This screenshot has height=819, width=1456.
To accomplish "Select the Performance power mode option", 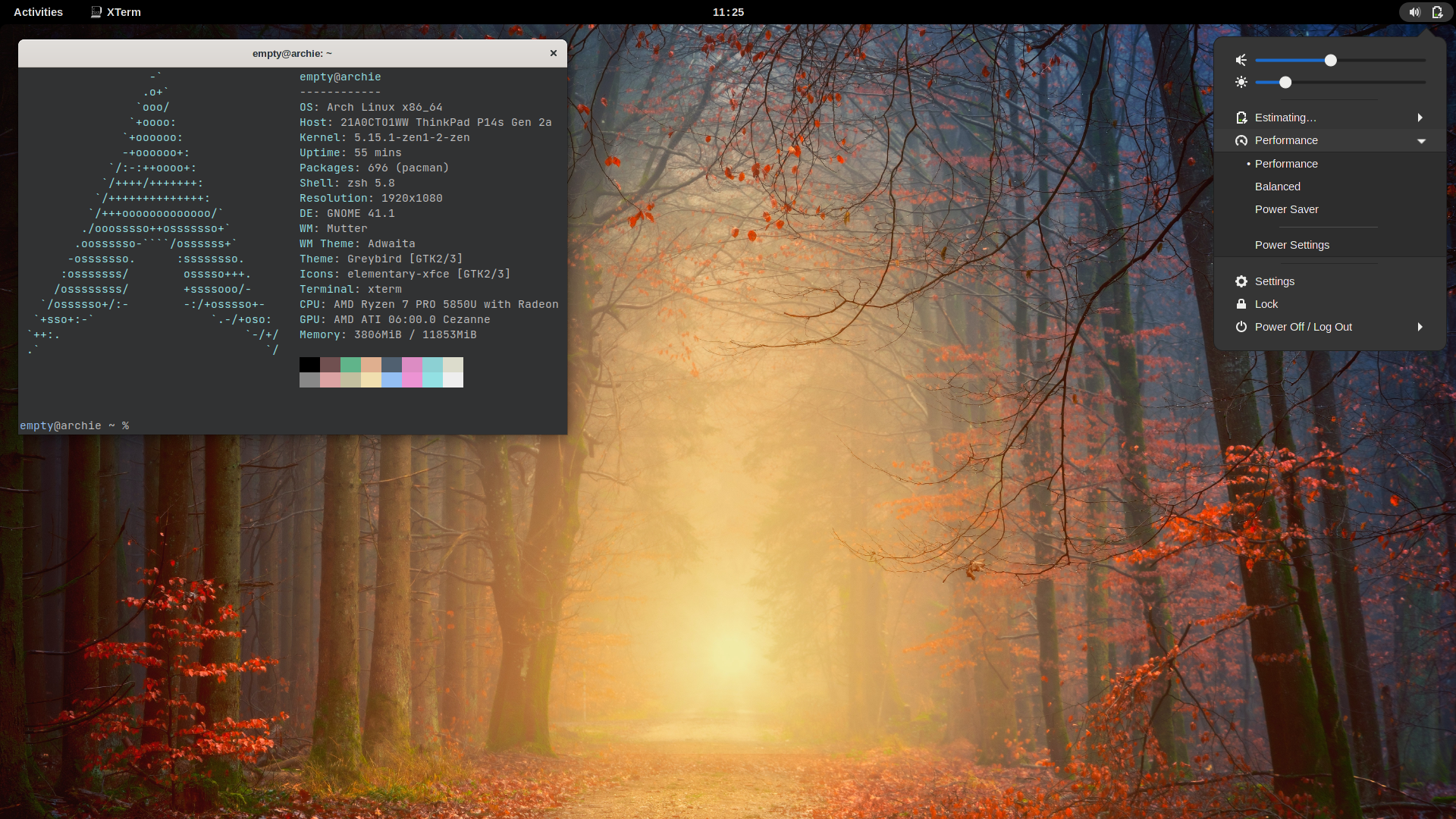I will [1330, 164].
